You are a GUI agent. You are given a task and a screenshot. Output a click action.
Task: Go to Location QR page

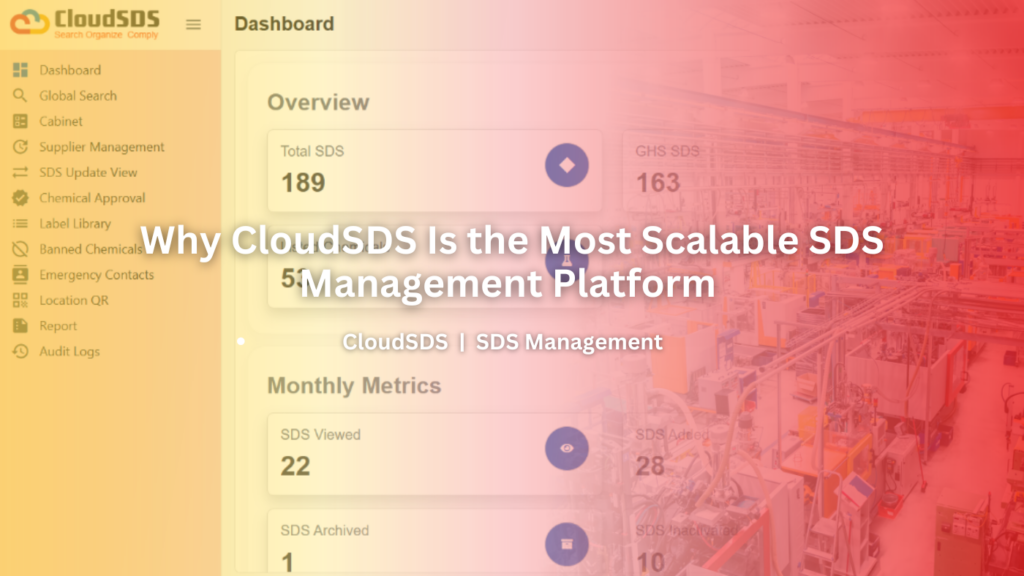point(74,300)
